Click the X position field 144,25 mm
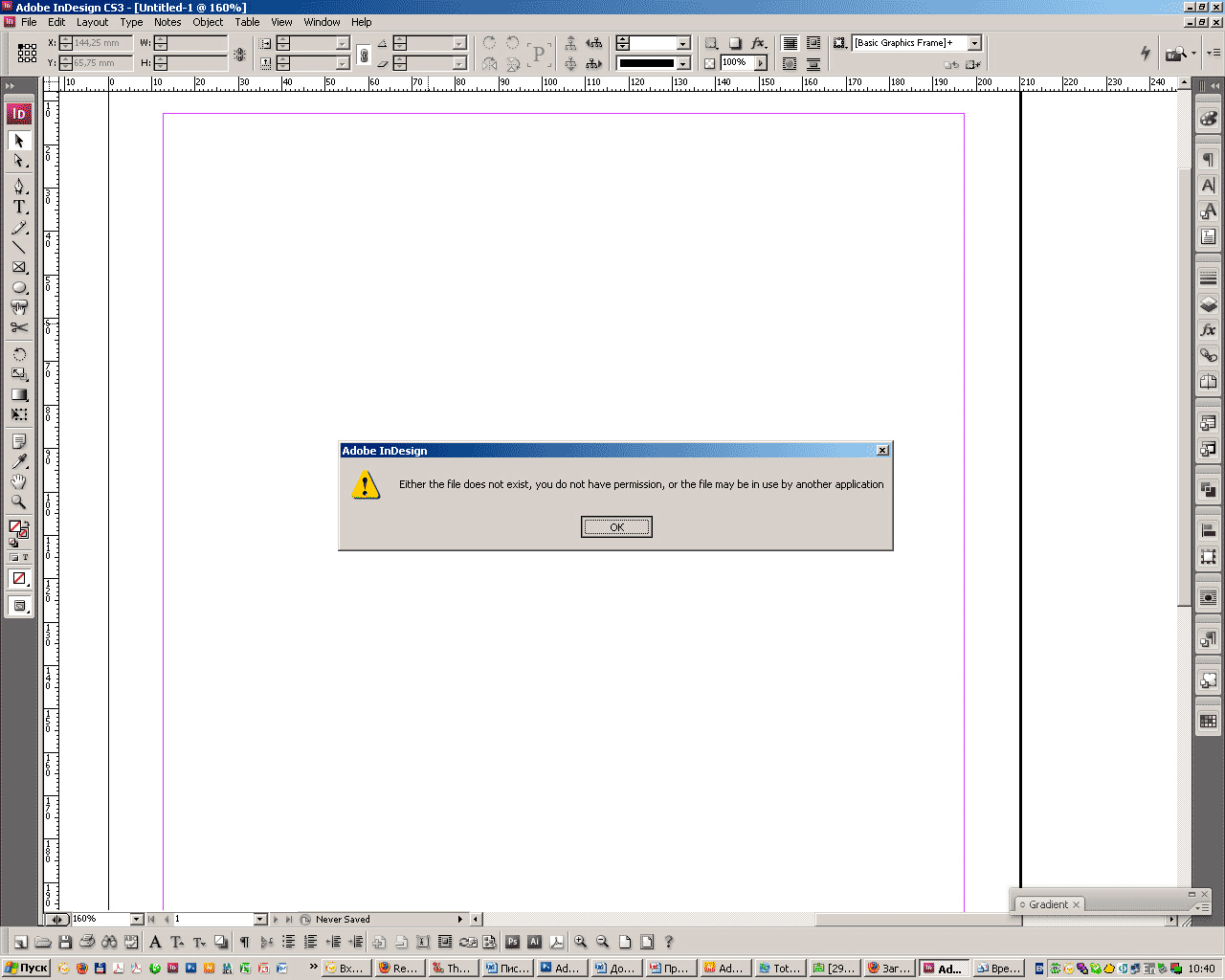 point(97,43)
